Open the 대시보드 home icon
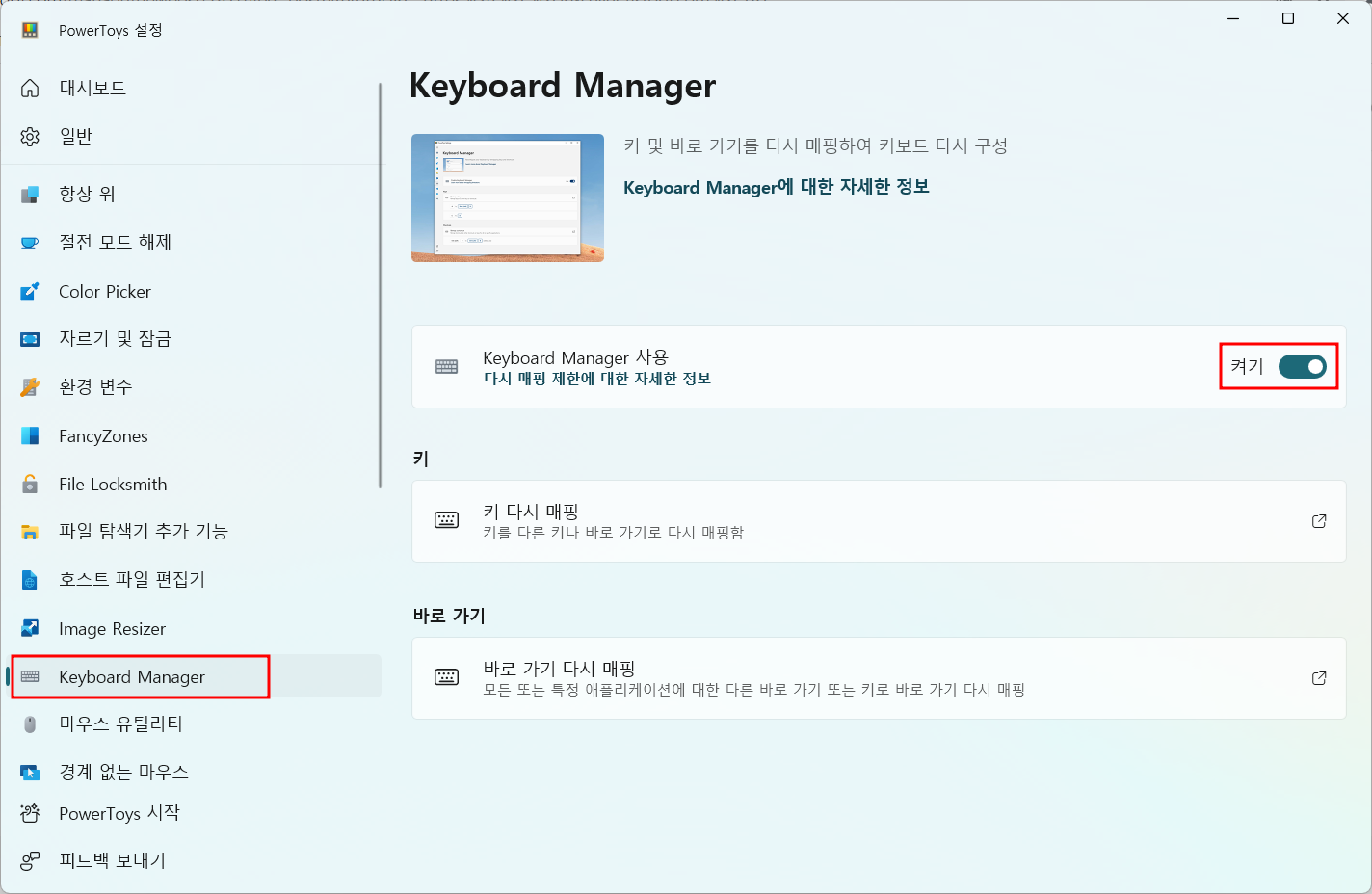The width and height of the screenshot is (1372, 894). 30,88
